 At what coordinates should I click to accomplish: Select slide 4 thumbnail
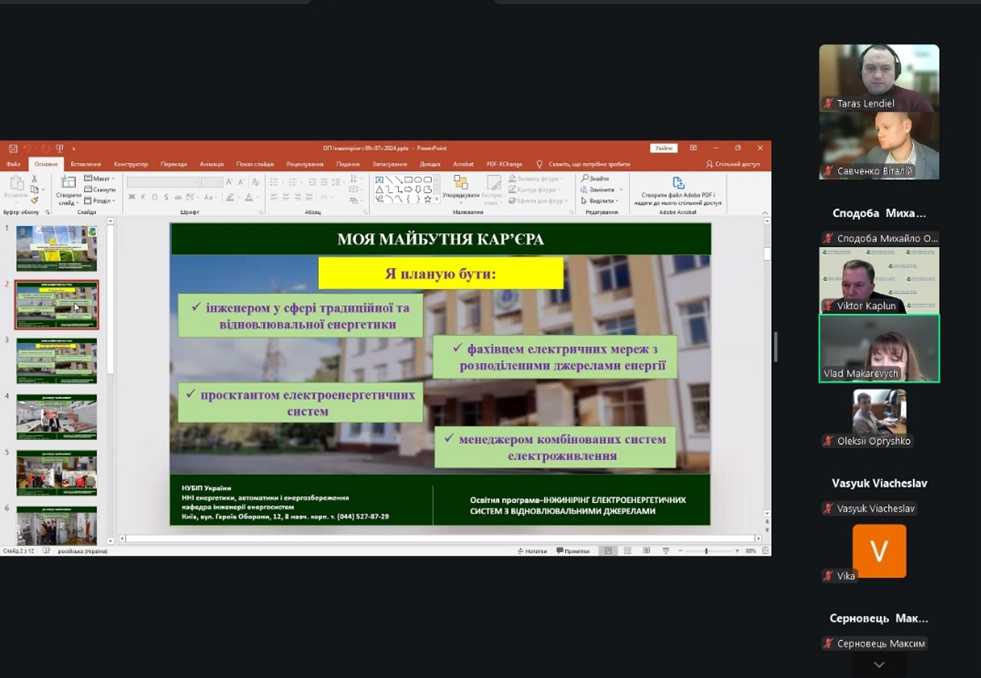(x=56, y=417)
